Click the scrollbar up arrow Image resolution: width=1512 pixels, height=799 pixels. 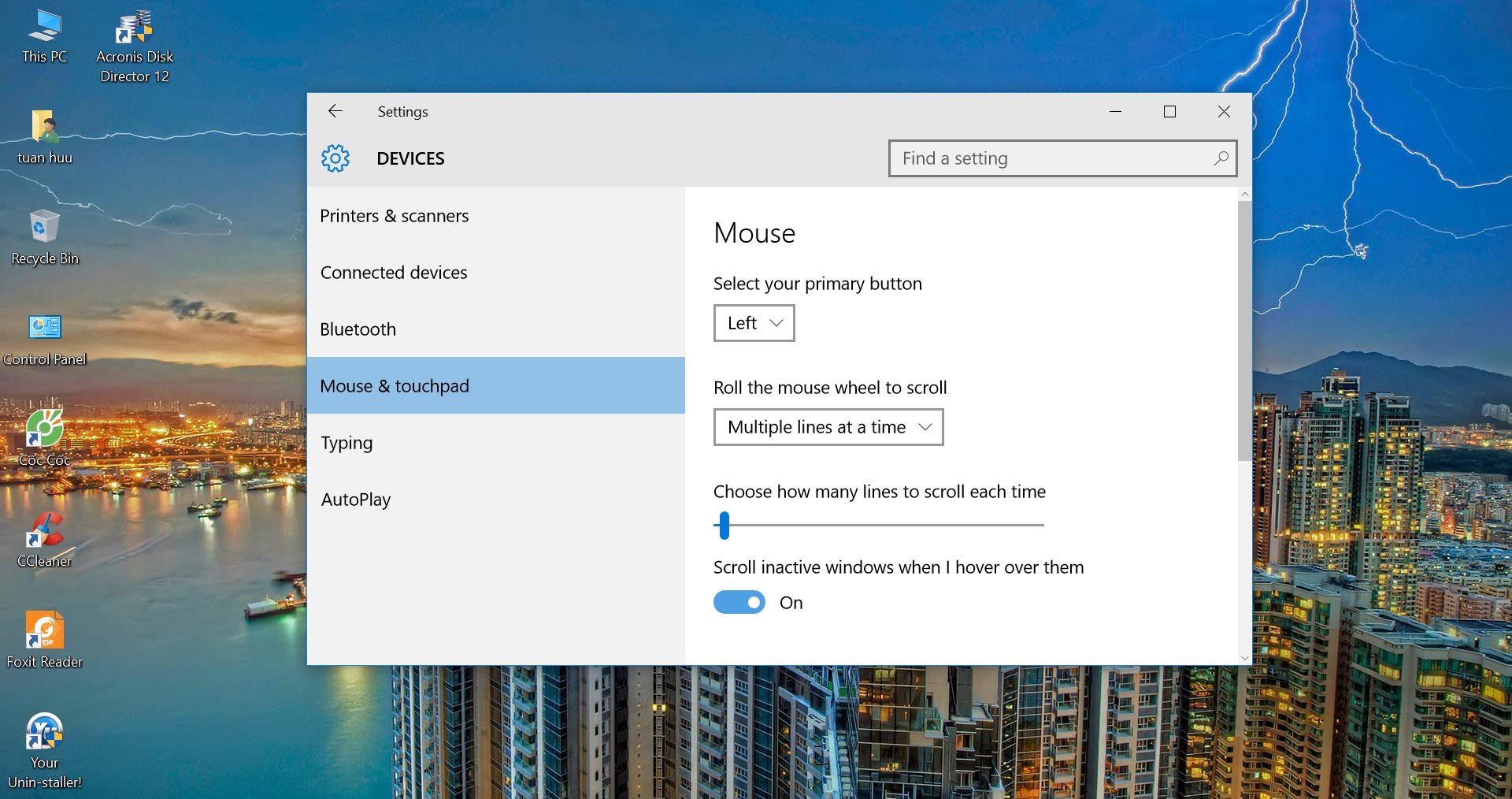coord(1244,194)
